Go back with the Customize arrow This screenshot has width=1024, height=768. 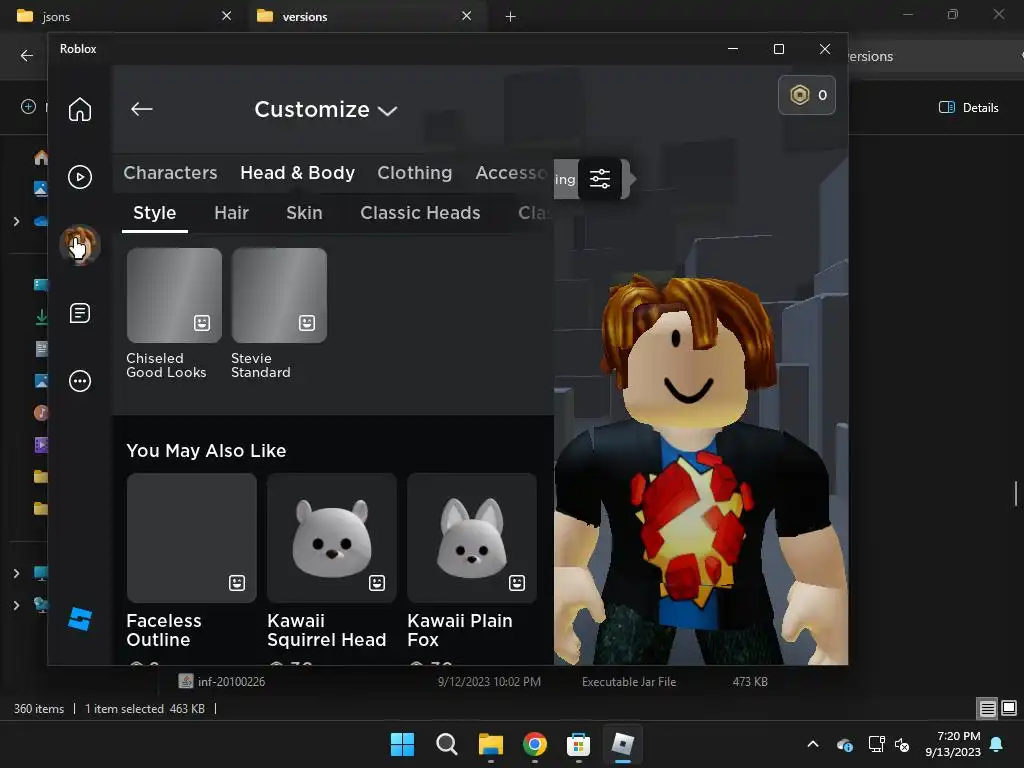[142, 109]
